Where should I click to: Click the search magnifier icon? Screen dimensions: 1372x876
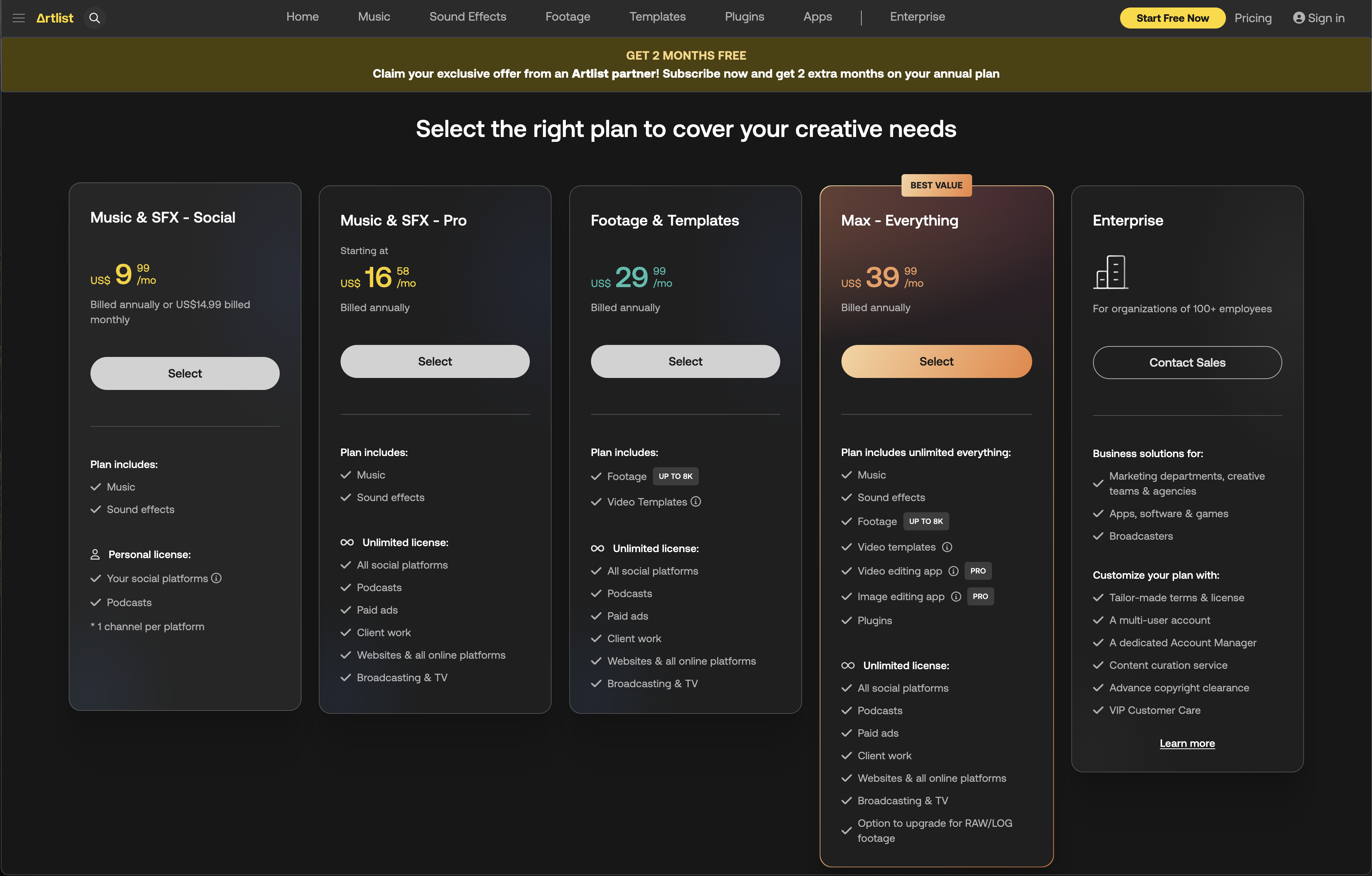(95, 18)
